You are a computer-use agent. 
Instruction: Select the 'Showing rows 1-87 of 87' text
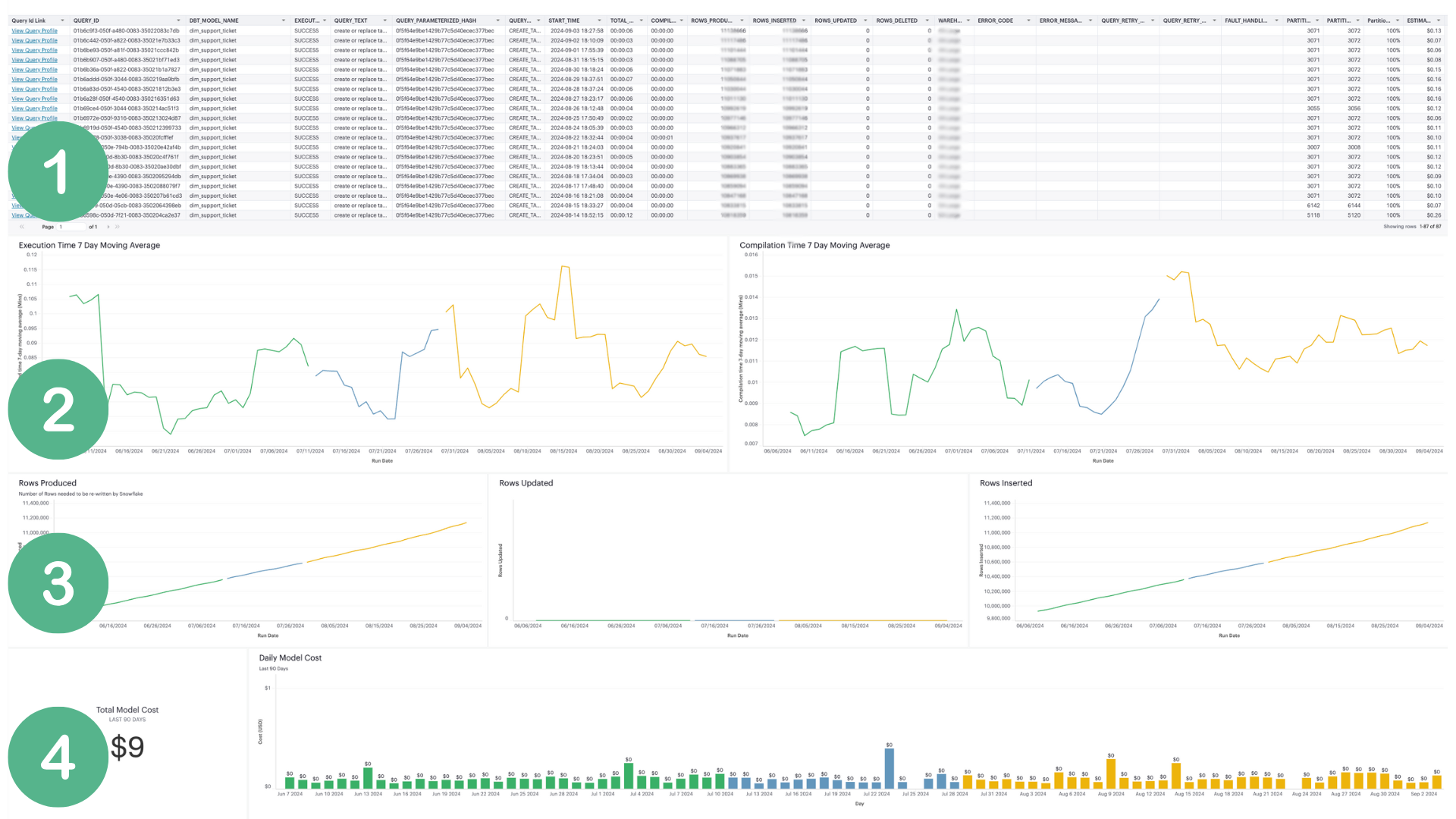1412,227
